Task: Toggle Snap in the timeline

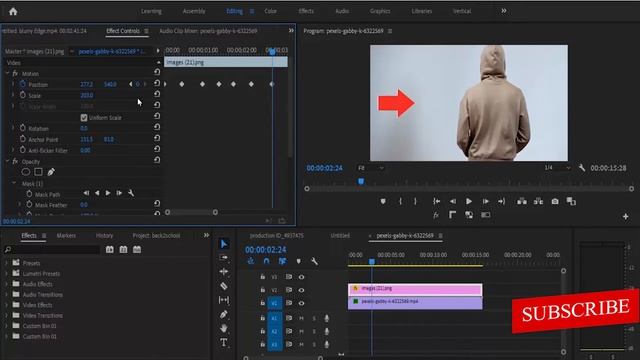Action: (x=267, y=261)
